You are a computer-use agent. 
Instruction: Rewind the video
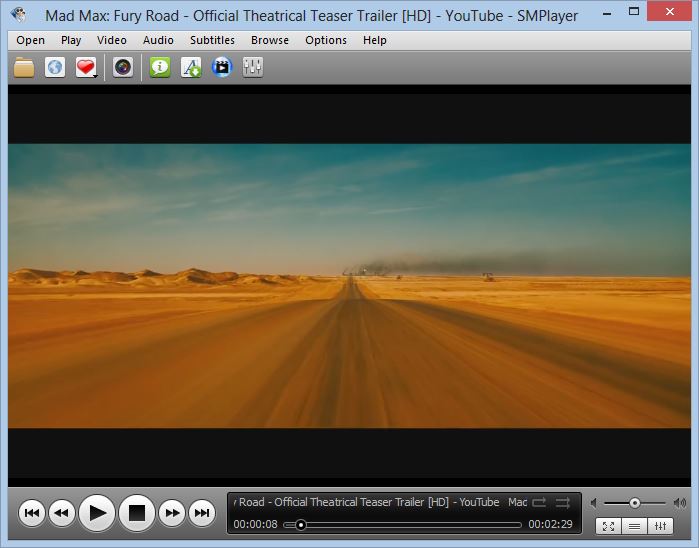pyautogui.click(x=62, y=513)
